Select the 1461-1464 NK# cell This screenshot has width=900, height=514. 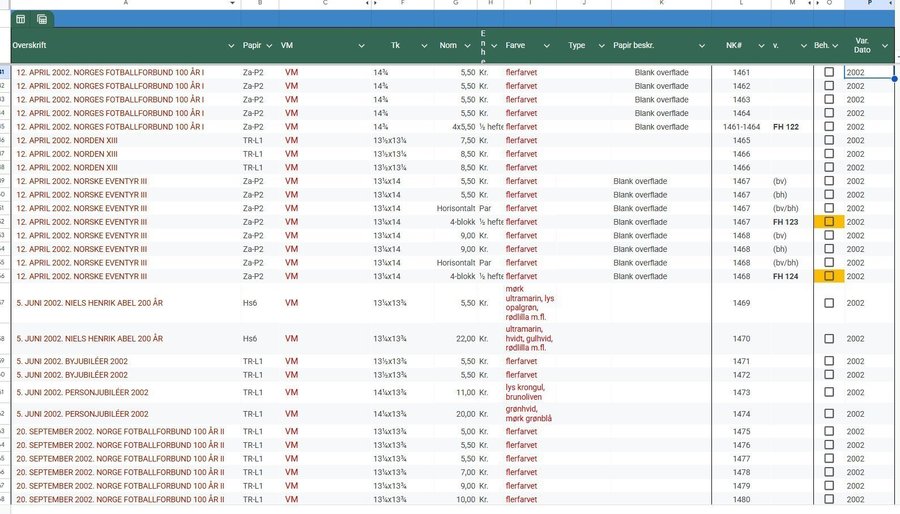(x=741, y=127)
